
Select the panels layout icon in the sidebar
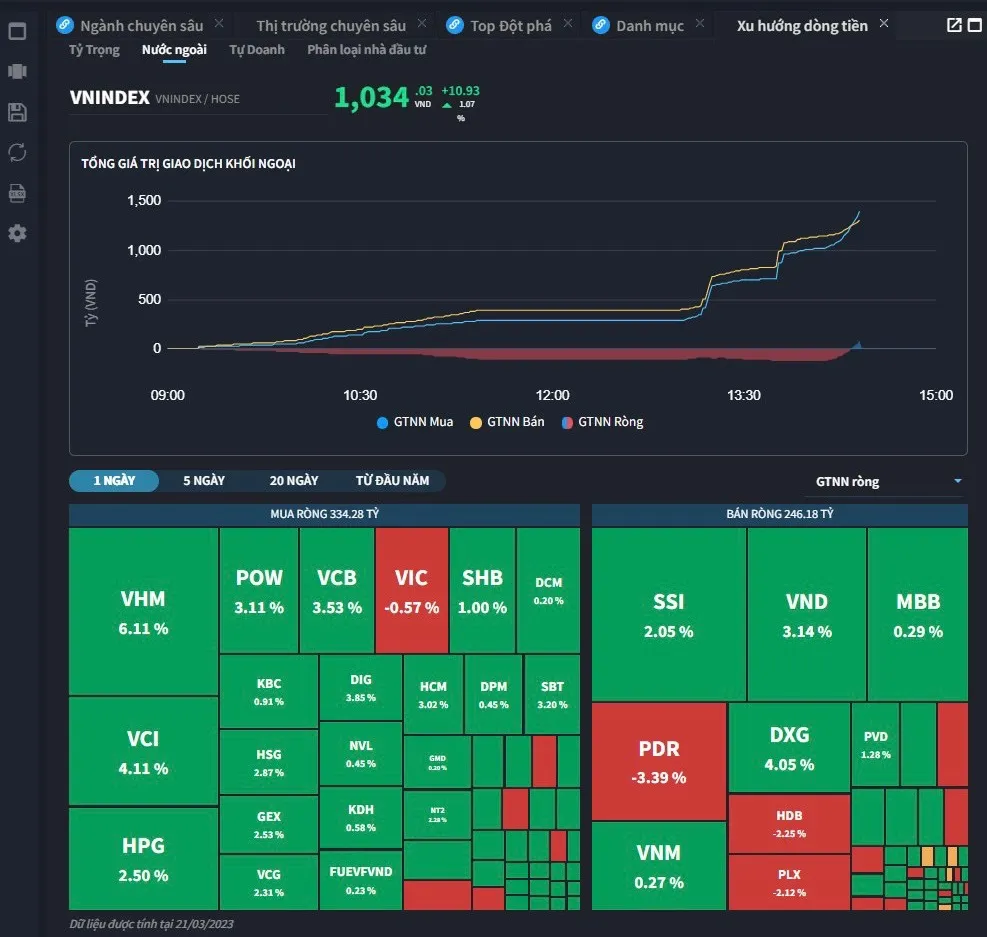pyautogui.click(x=16, y=71)
